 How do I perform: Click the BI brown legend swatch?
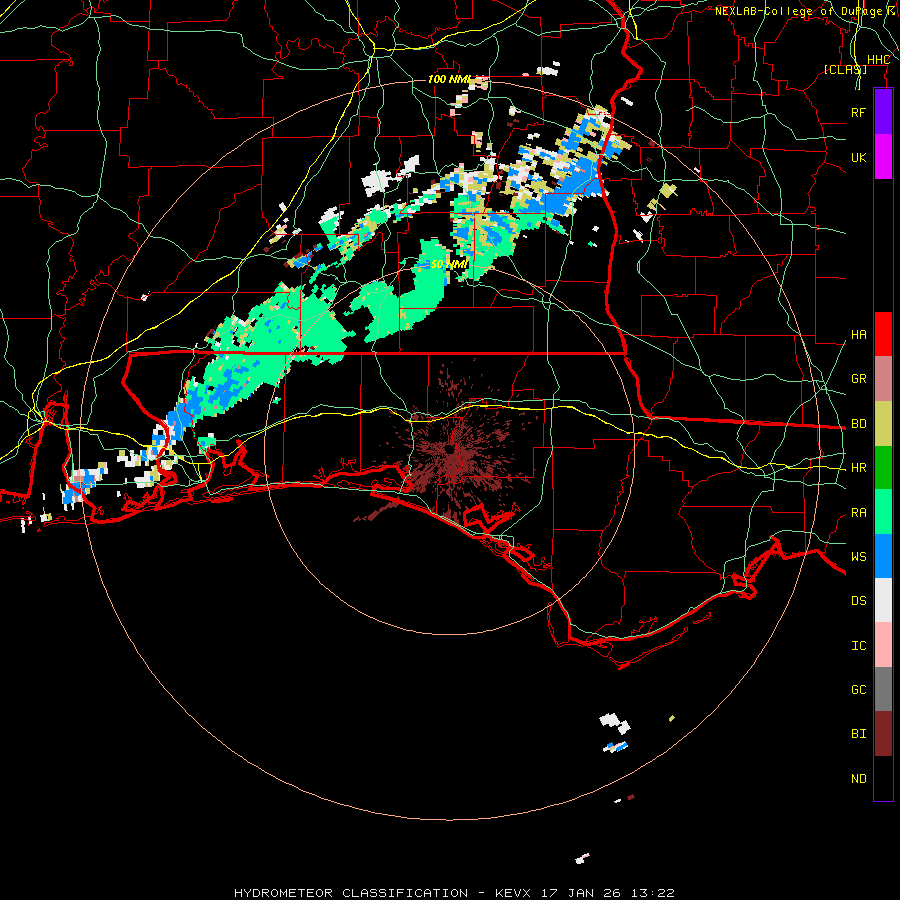click(x=883, y=734)
